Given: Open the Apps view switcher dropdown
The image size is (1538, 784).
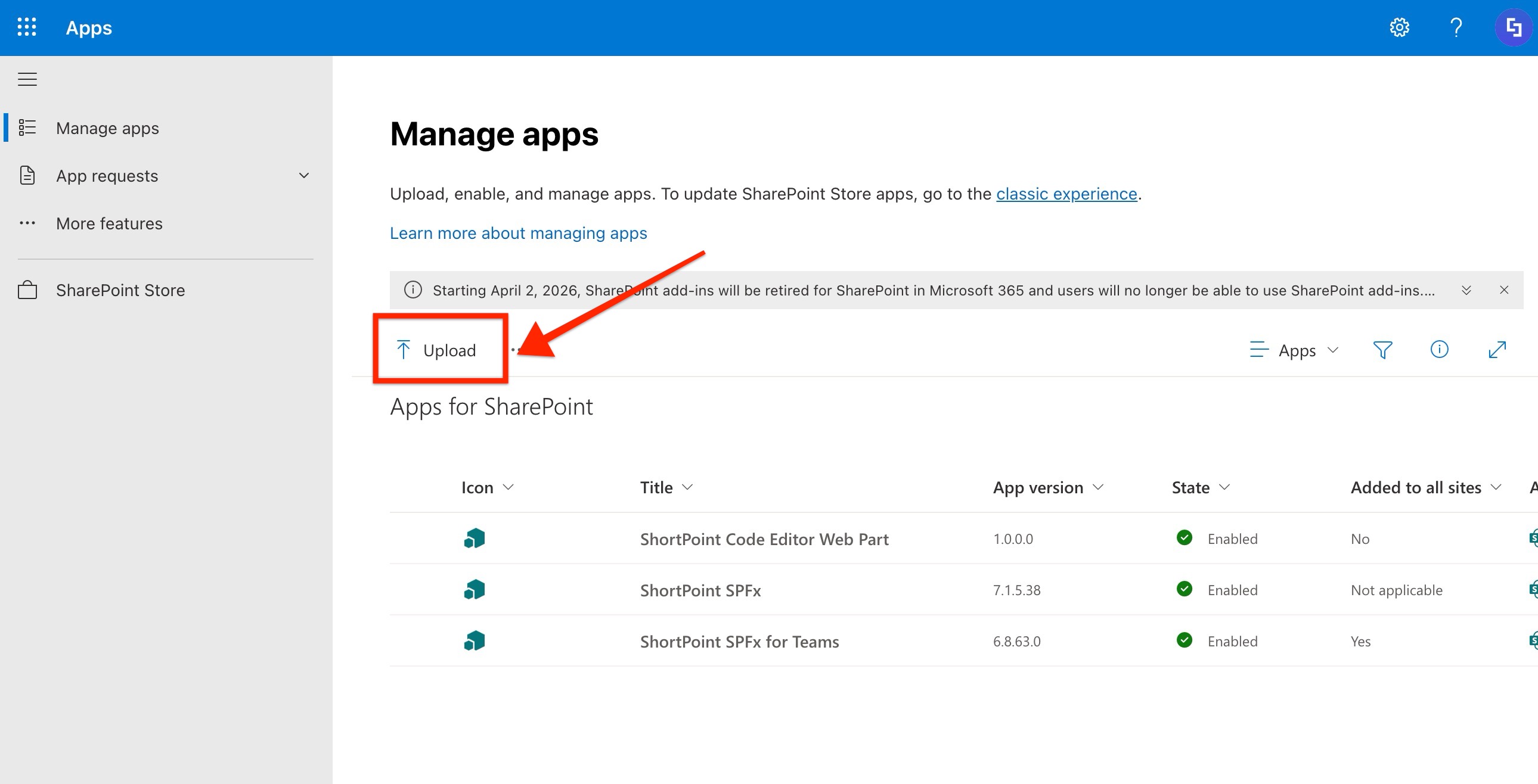Looking at the screenshot, I should tap(1294, 350).
